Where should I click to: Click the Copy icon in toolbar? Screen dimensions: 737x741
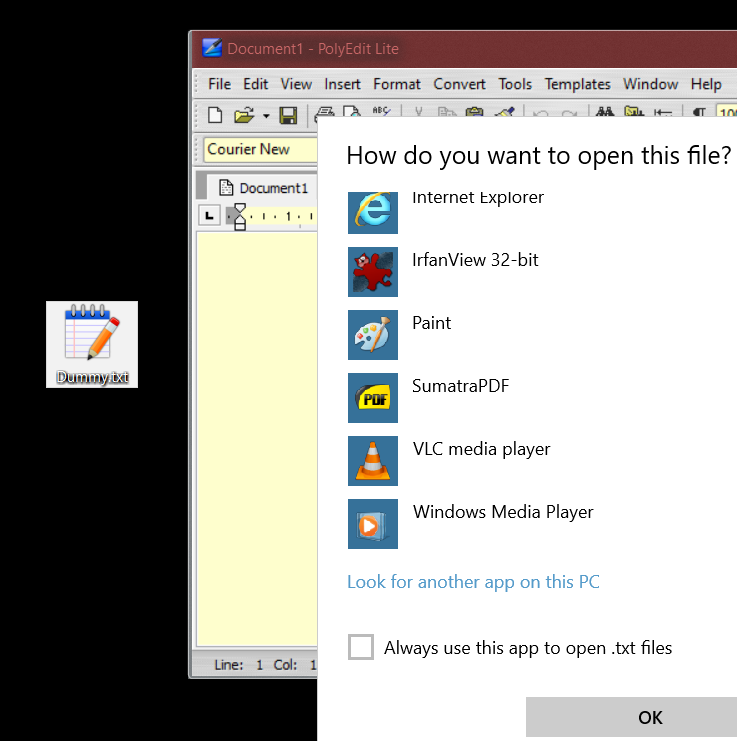pyautogui.click(x=446, y=112)
